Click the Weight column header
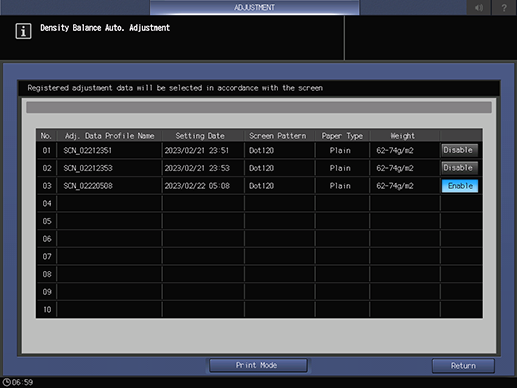 point(402,136)
